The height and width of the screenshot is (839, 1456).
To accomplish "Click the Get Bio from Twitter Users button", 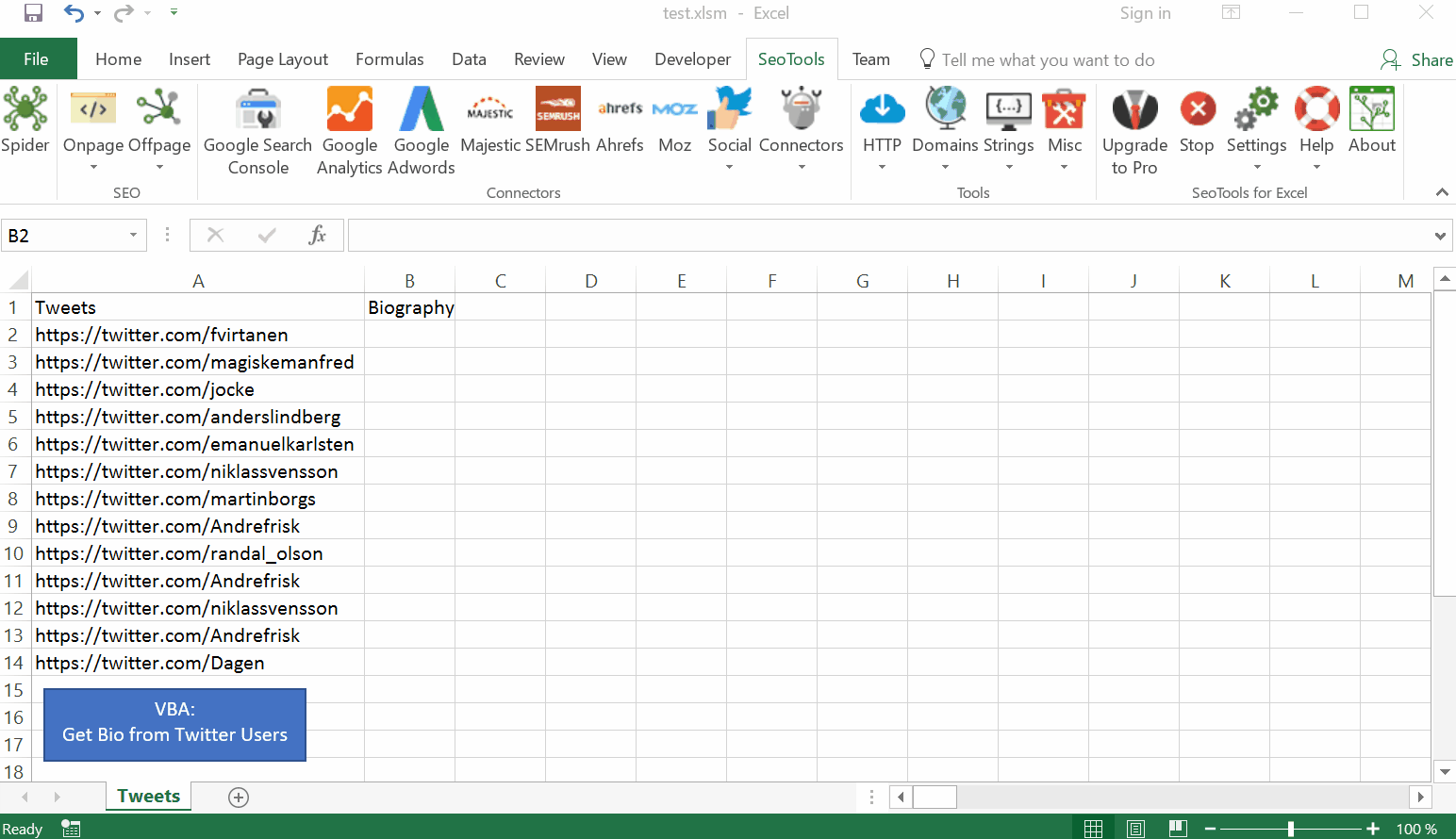I will 174,724.
